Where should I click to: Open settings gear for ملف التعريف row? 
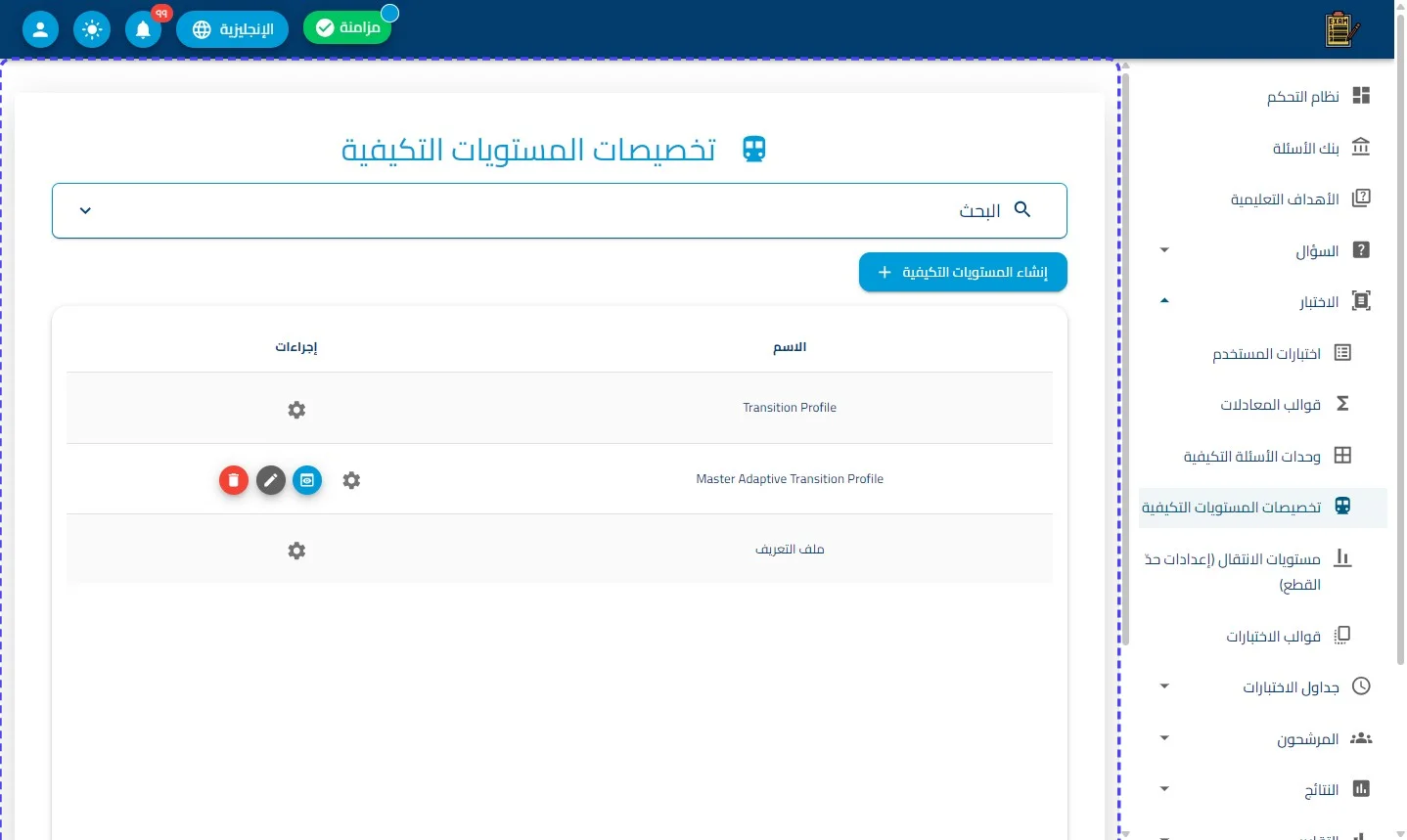click(296, 551)
